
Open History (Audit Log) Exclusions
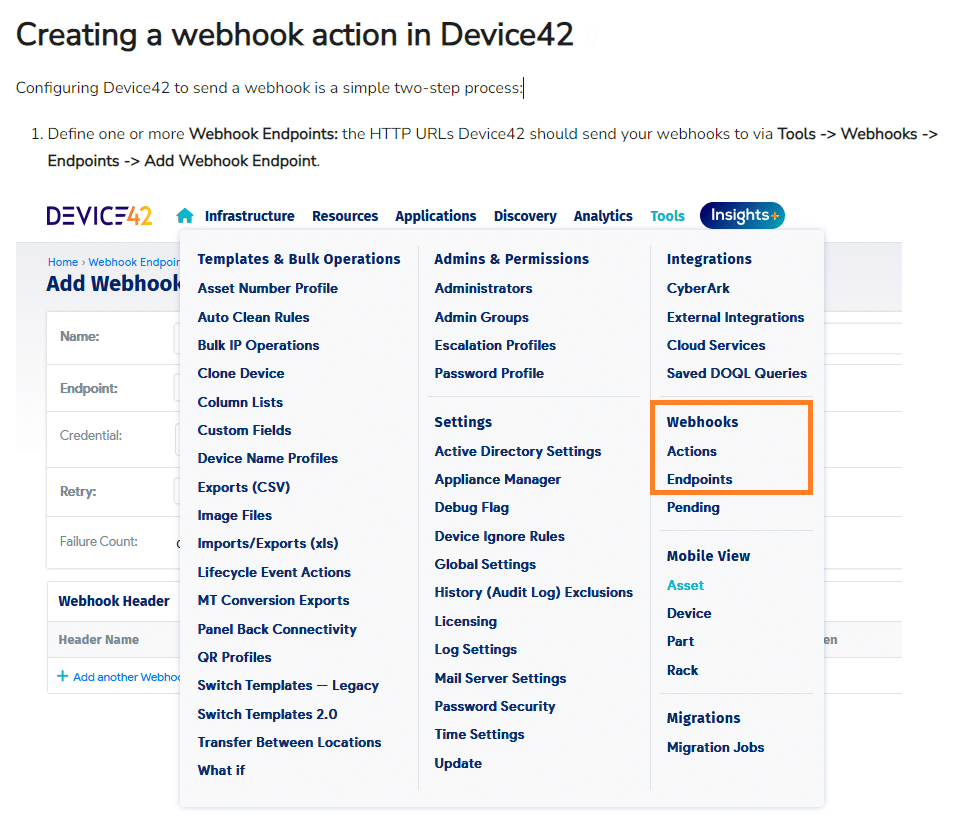pyautogui.click(x=533, y=592)
